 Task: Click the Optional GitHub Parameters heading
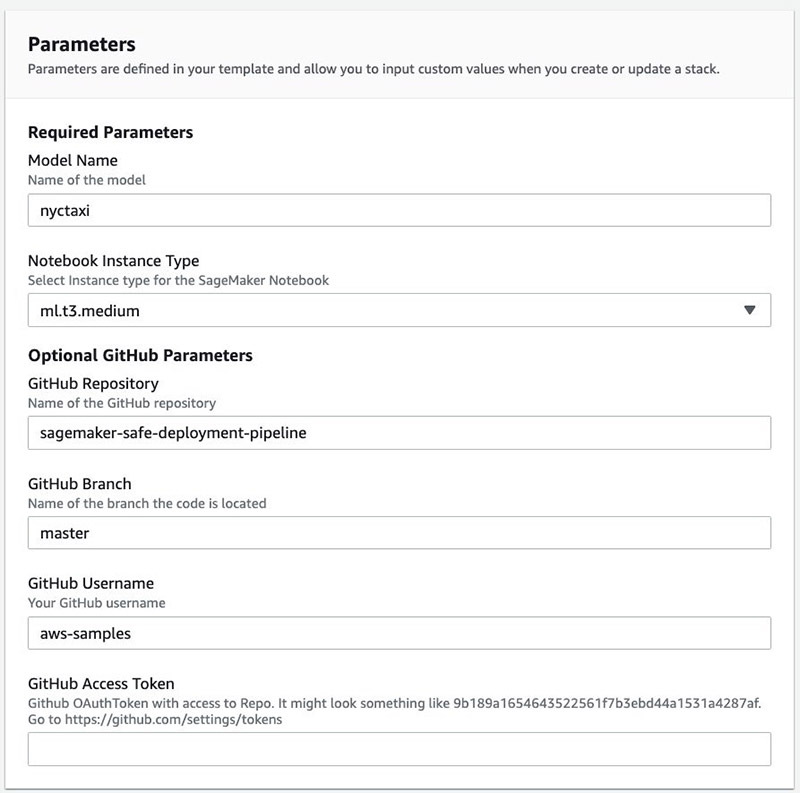pyautogui.click(x=140, y=355)
